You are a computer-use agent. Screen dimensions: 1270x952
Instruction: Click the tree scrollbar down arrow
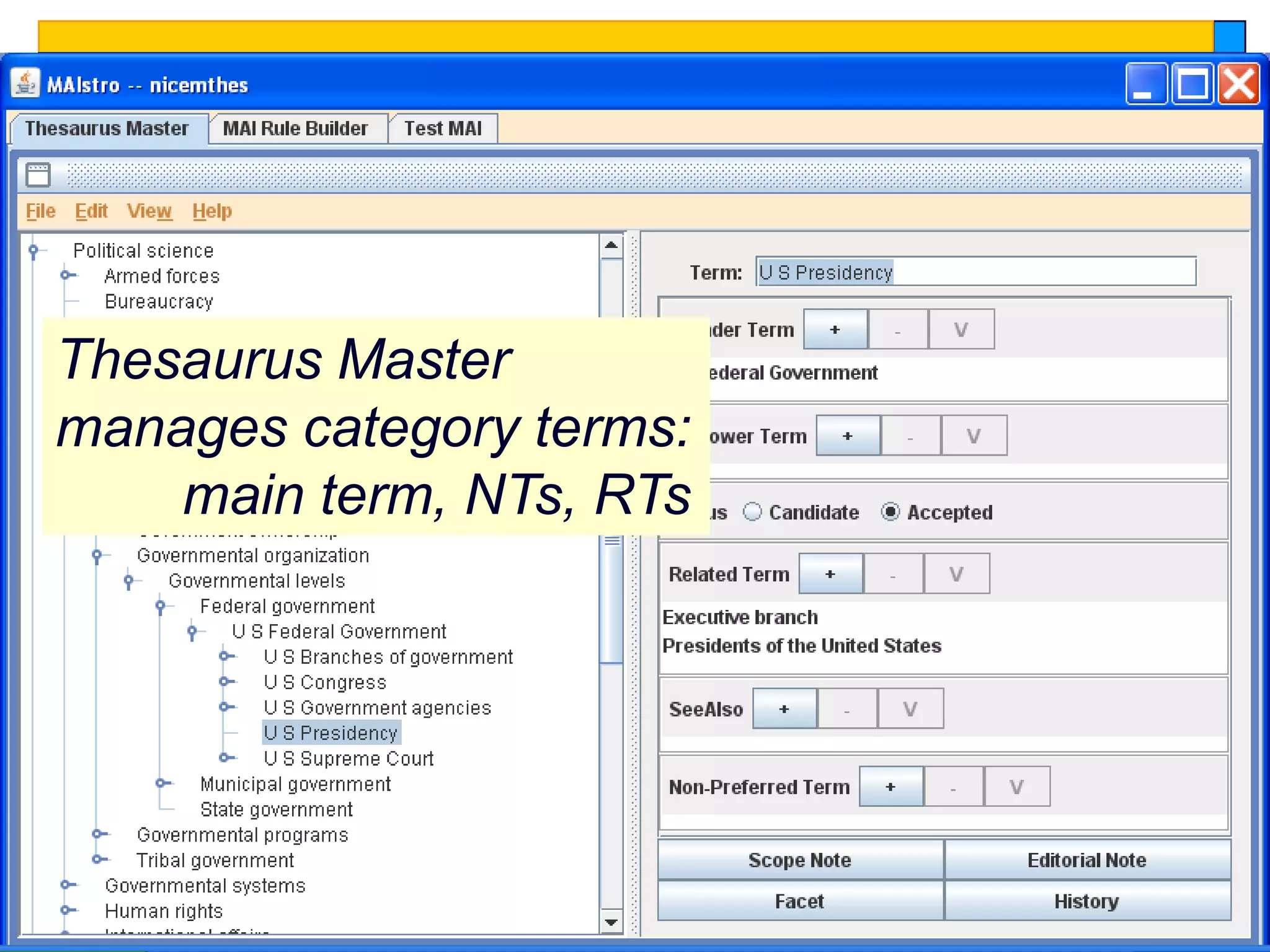click(x=611, y=922)
